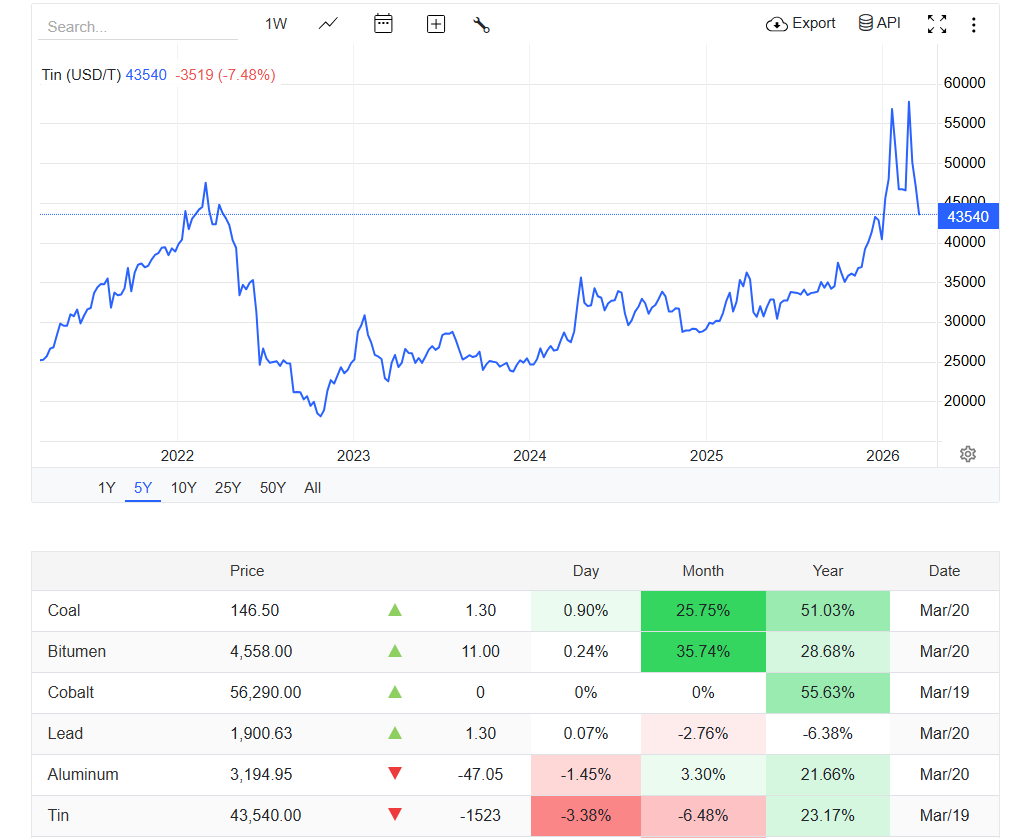Screen dimensions: 1016x838
Task: Type in the Search input field
Action: [138, 27]
